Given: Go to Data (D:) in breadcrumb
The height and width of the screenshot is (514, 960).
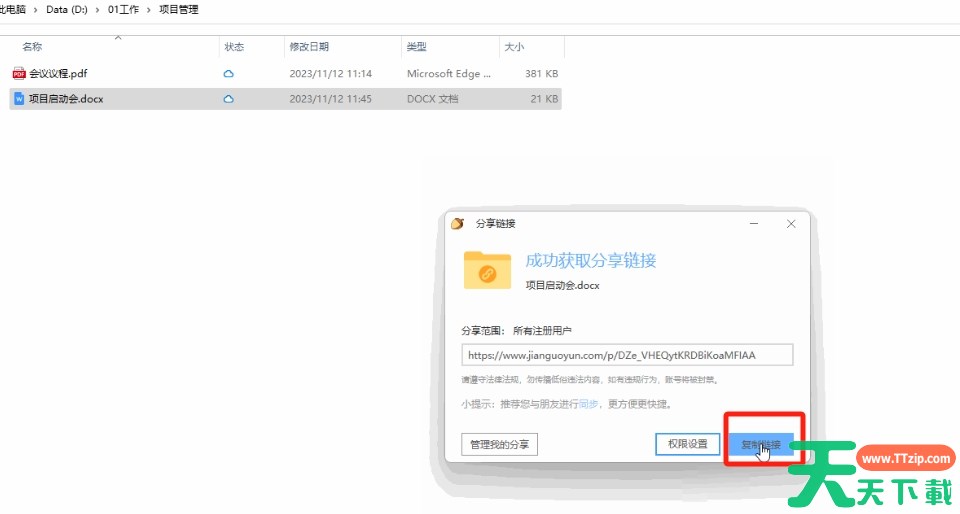Looking at the screenshot, I should coord(67,10).
